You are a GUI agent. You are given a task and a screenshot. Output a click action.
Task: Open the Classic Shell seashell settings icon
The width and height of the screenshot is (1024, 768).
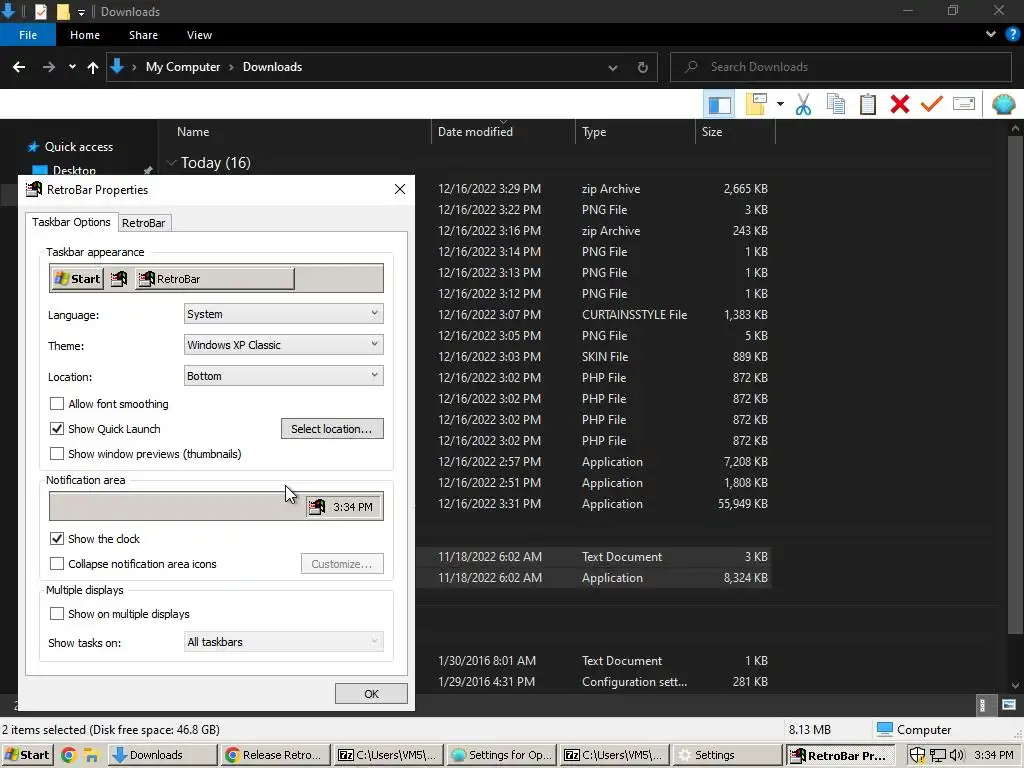[x=1004, y=104]
